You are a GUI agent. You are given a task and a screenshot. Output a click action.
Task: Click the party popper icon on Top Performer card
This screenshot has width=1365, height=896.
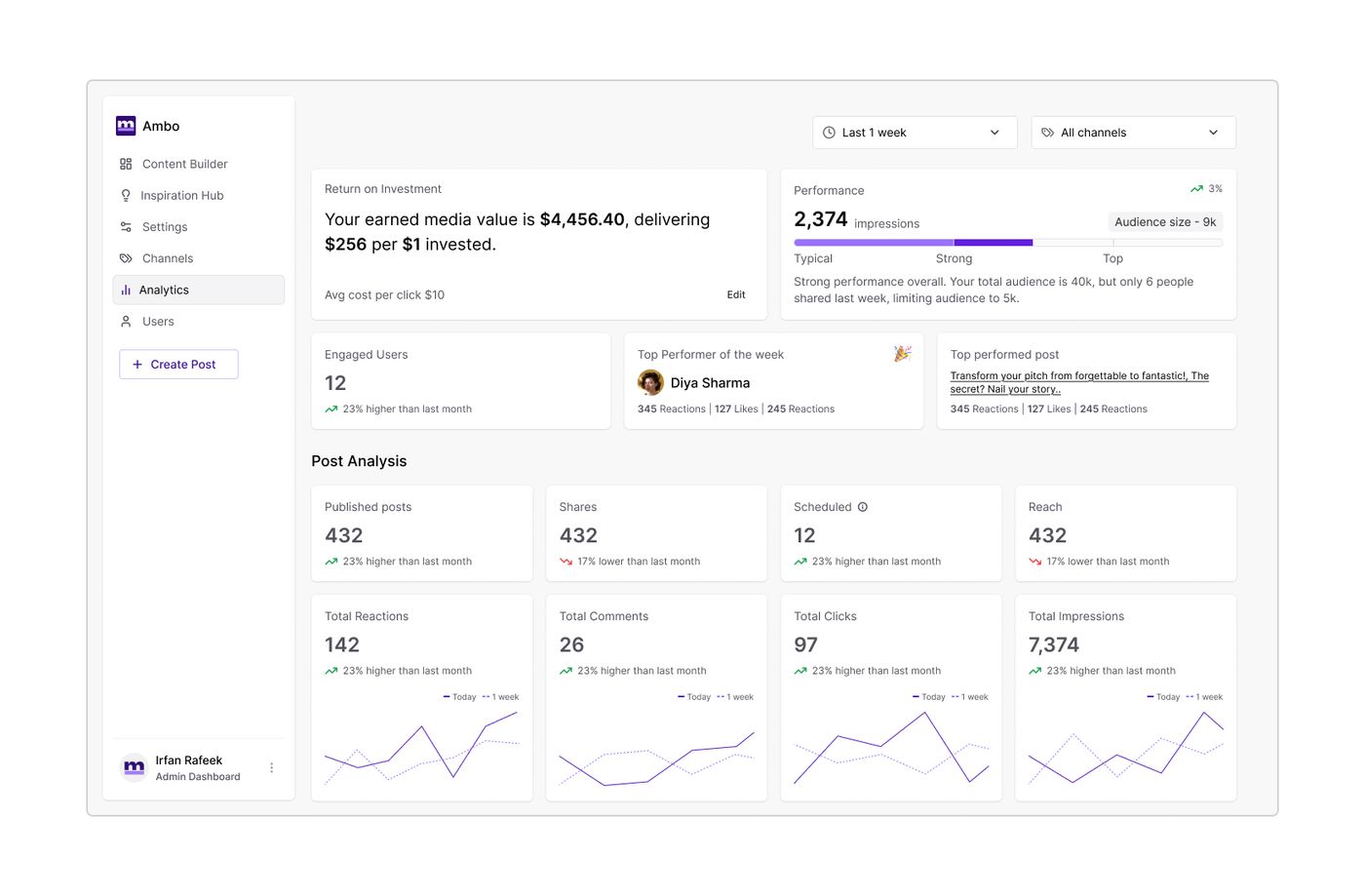coord(902,354)
